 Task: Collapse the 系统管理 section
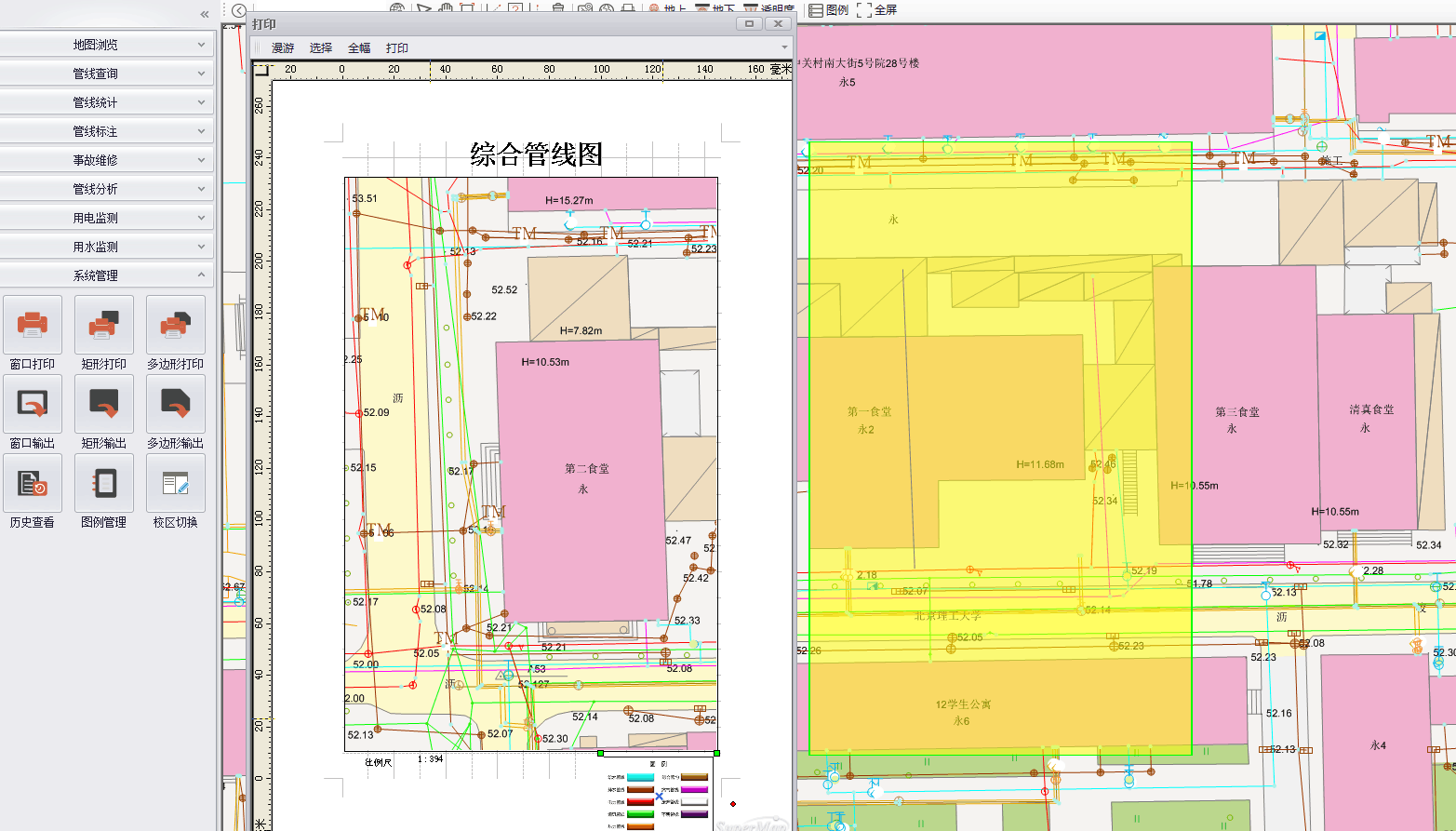[107, 275]
